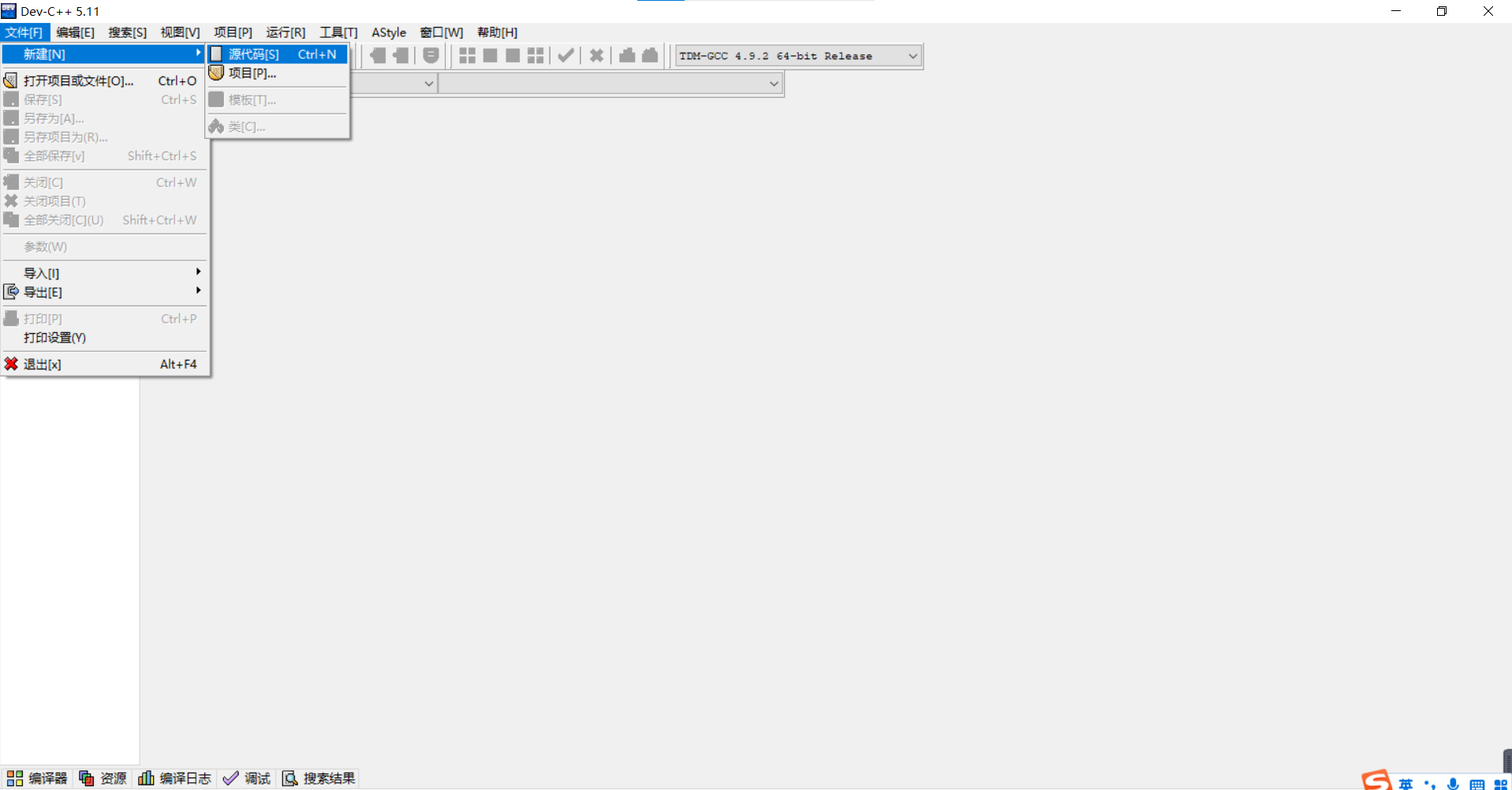Select greyed 模板[T]... submenu entry

point(278,100)
